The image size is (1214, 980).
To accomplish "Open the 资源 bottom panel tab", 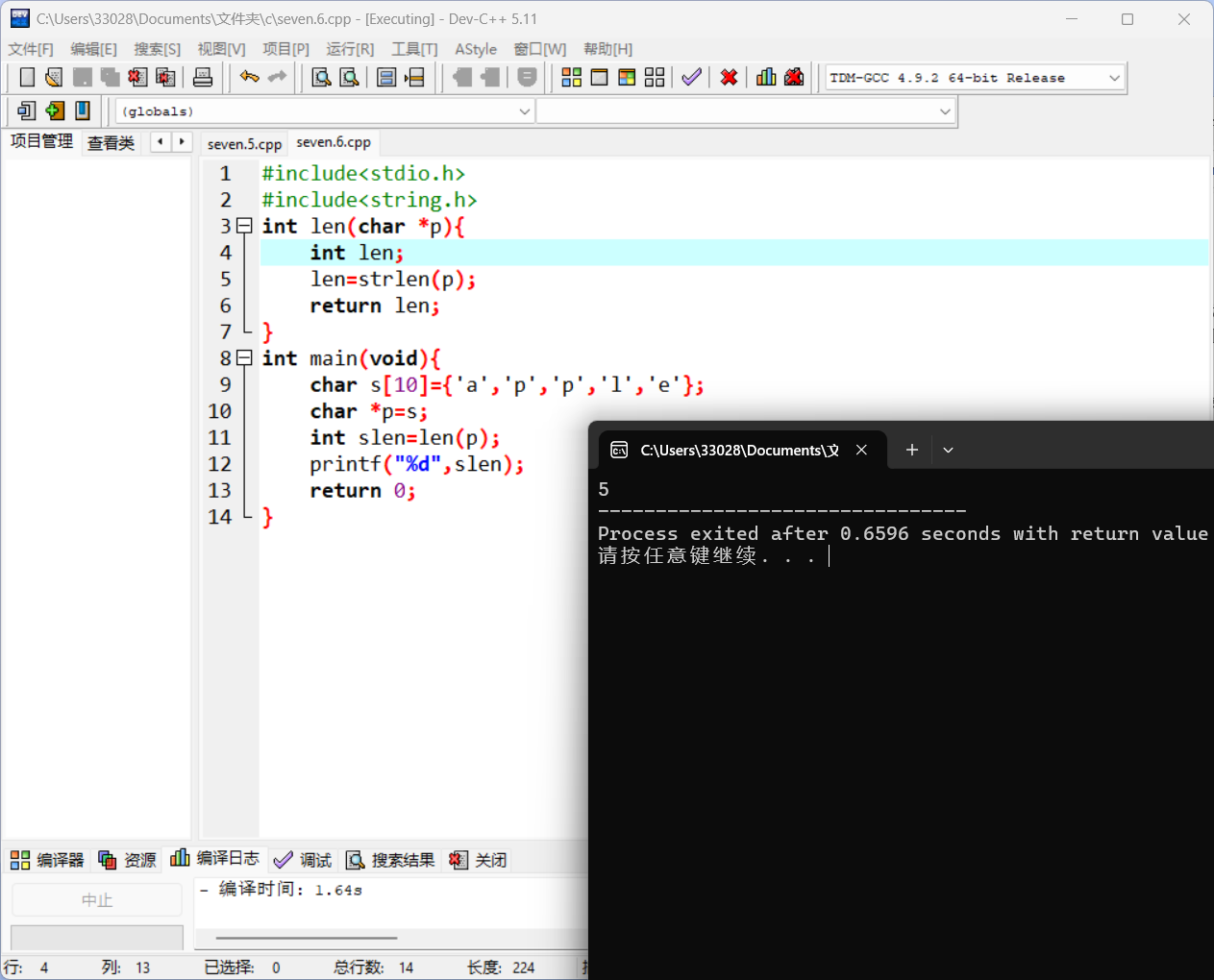I will (x=127, y=860).
